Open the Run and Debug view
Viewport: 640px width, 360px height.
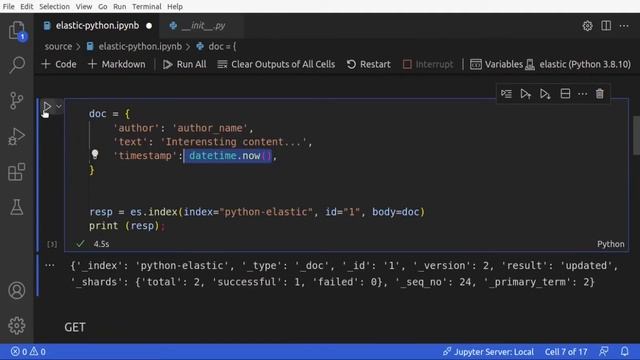(17, 136)
